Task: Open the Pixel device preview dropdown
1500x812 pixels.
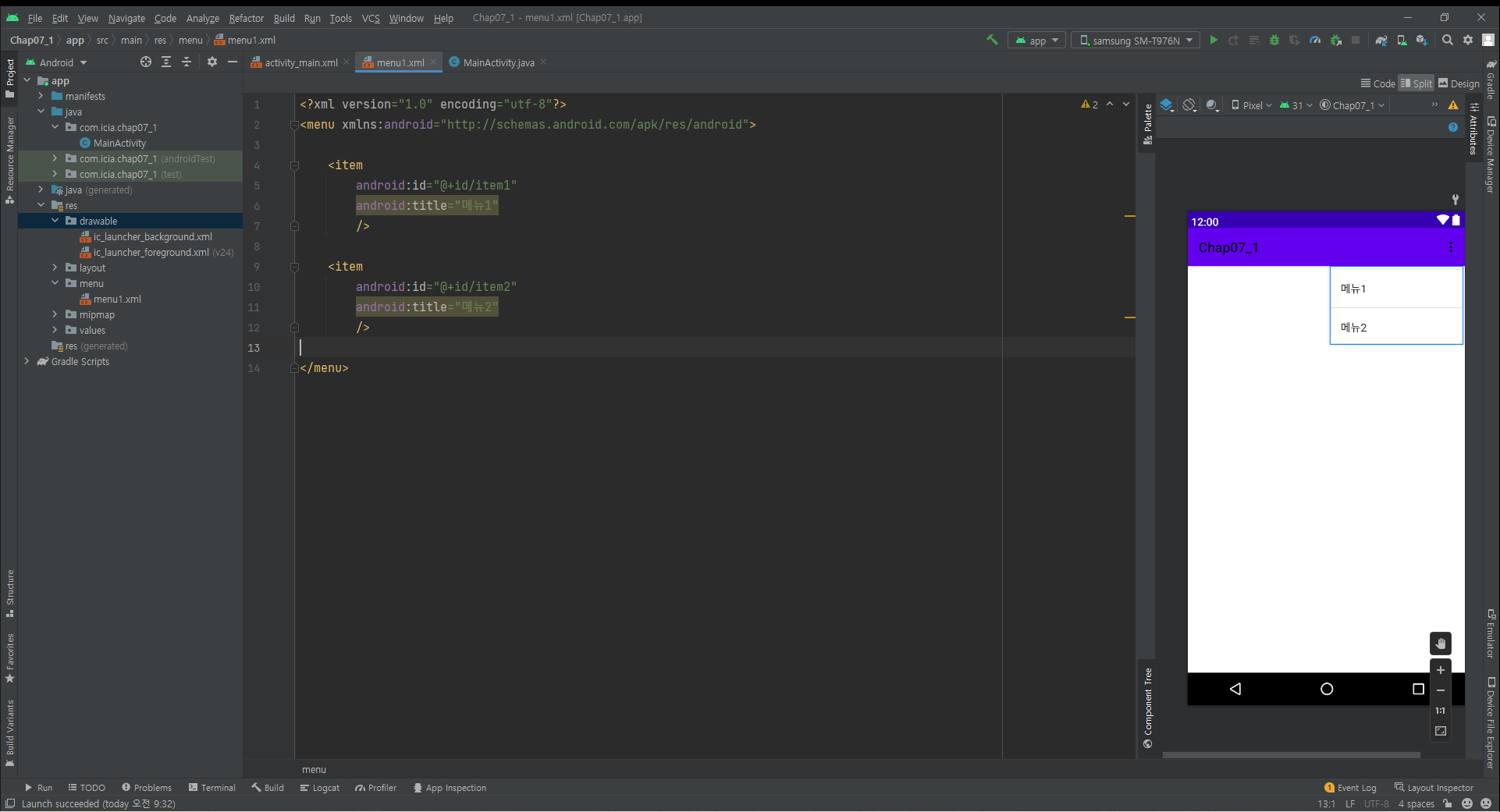Action: coord(1251,105)
